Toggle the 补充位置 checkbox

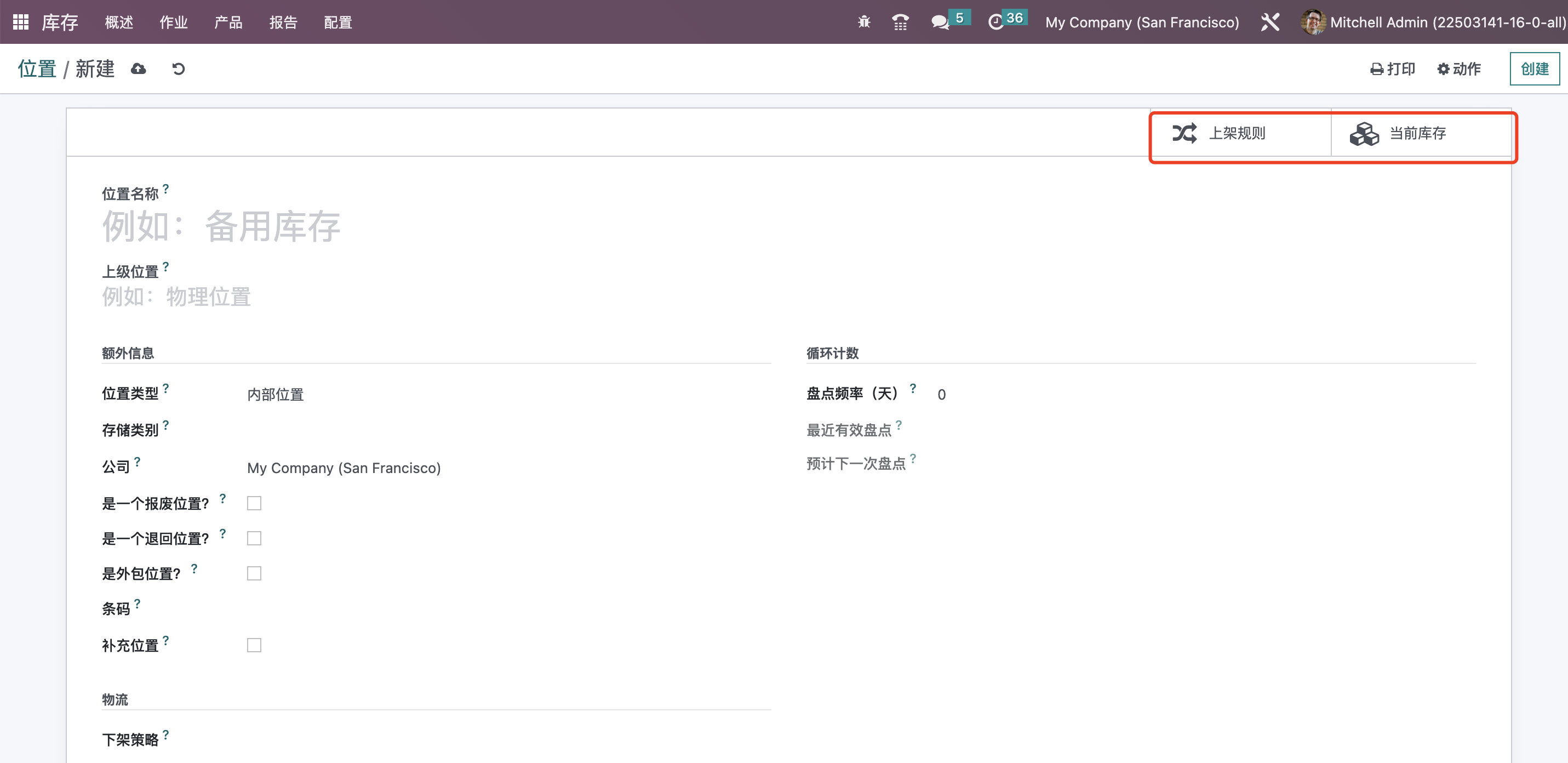pos(254,645)
